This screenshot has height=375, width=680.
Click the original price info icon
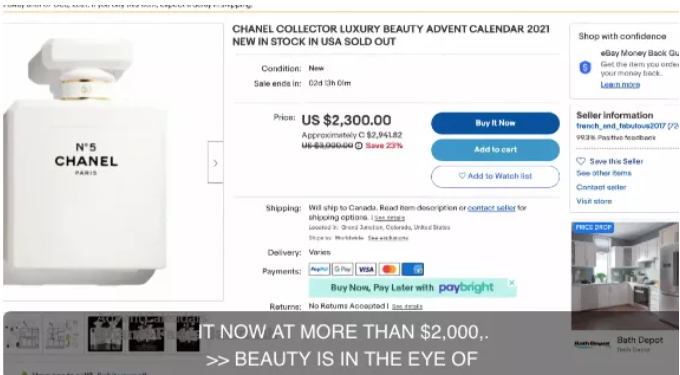tap(359, 146)
